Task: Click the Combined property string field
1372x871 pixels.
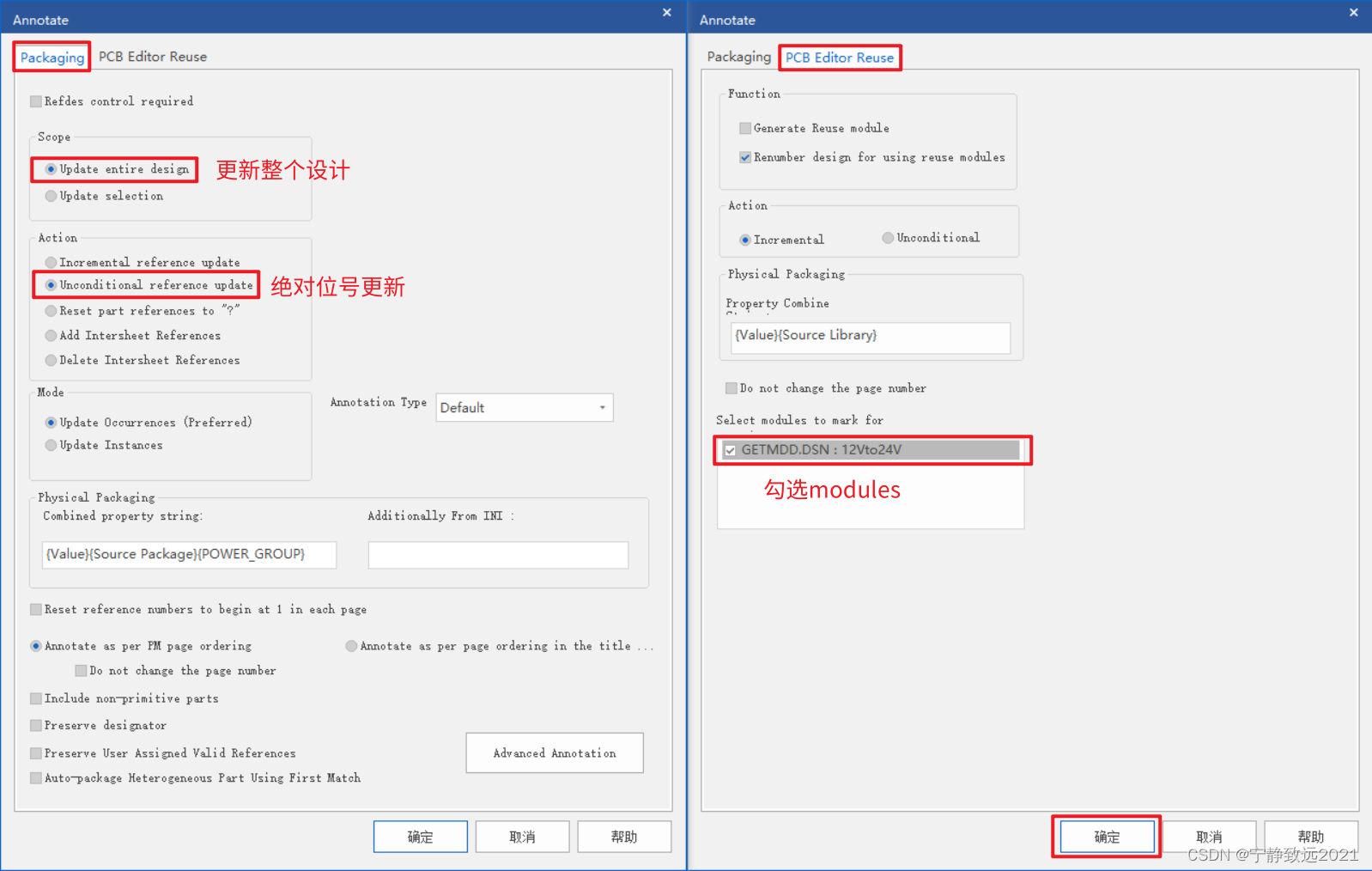Action: pyautogui.click(x=189, y=555)
